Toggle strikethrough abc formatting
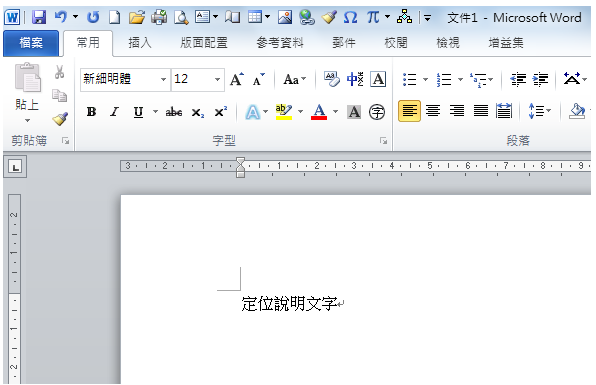Image resolution: width=596 pixels, height=385 pixels. pyautogui.click(x=174, y=112)
